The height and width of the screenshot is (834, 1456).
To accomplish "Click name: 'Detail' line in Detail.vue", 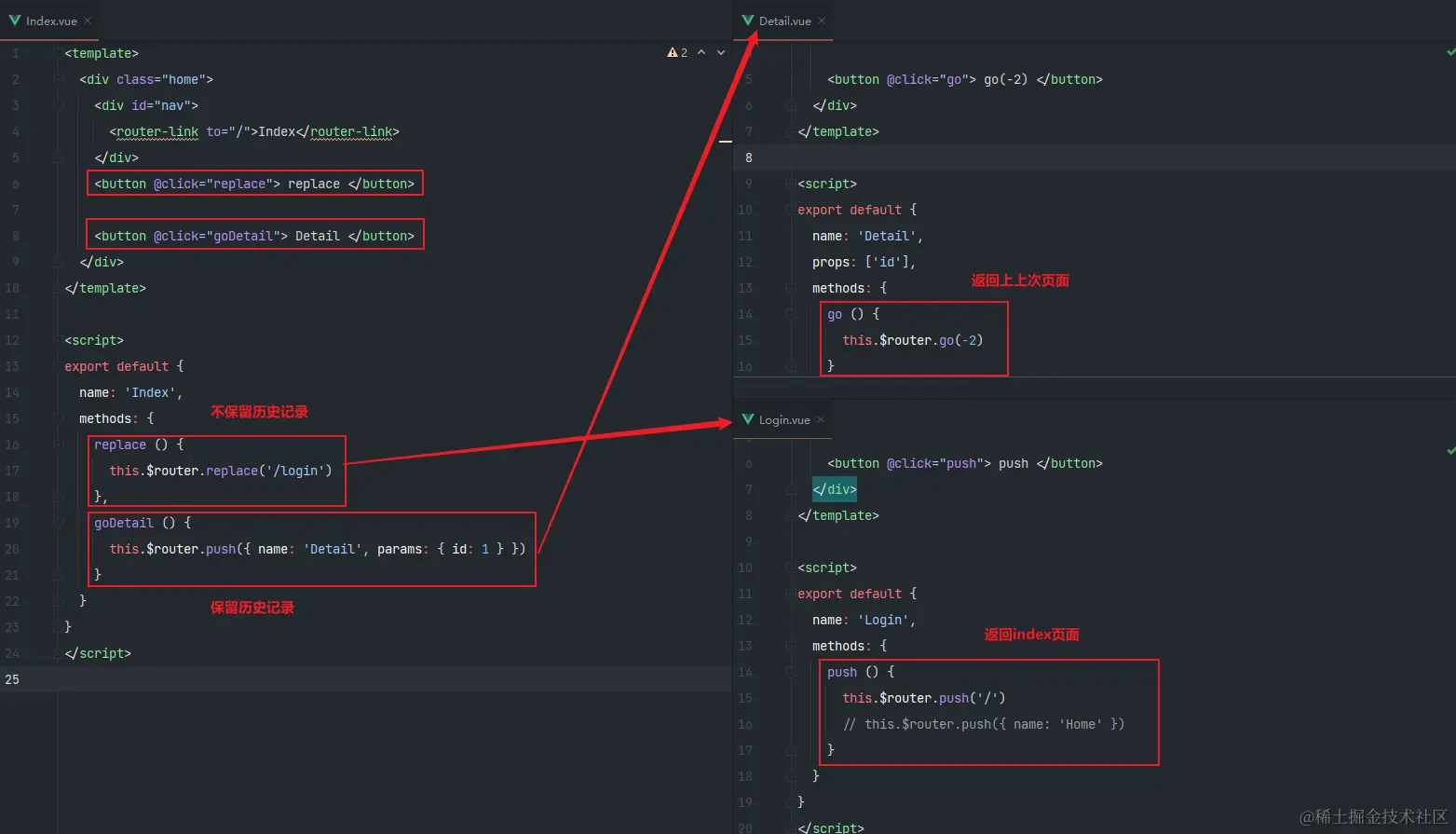I will coord(868,236).
